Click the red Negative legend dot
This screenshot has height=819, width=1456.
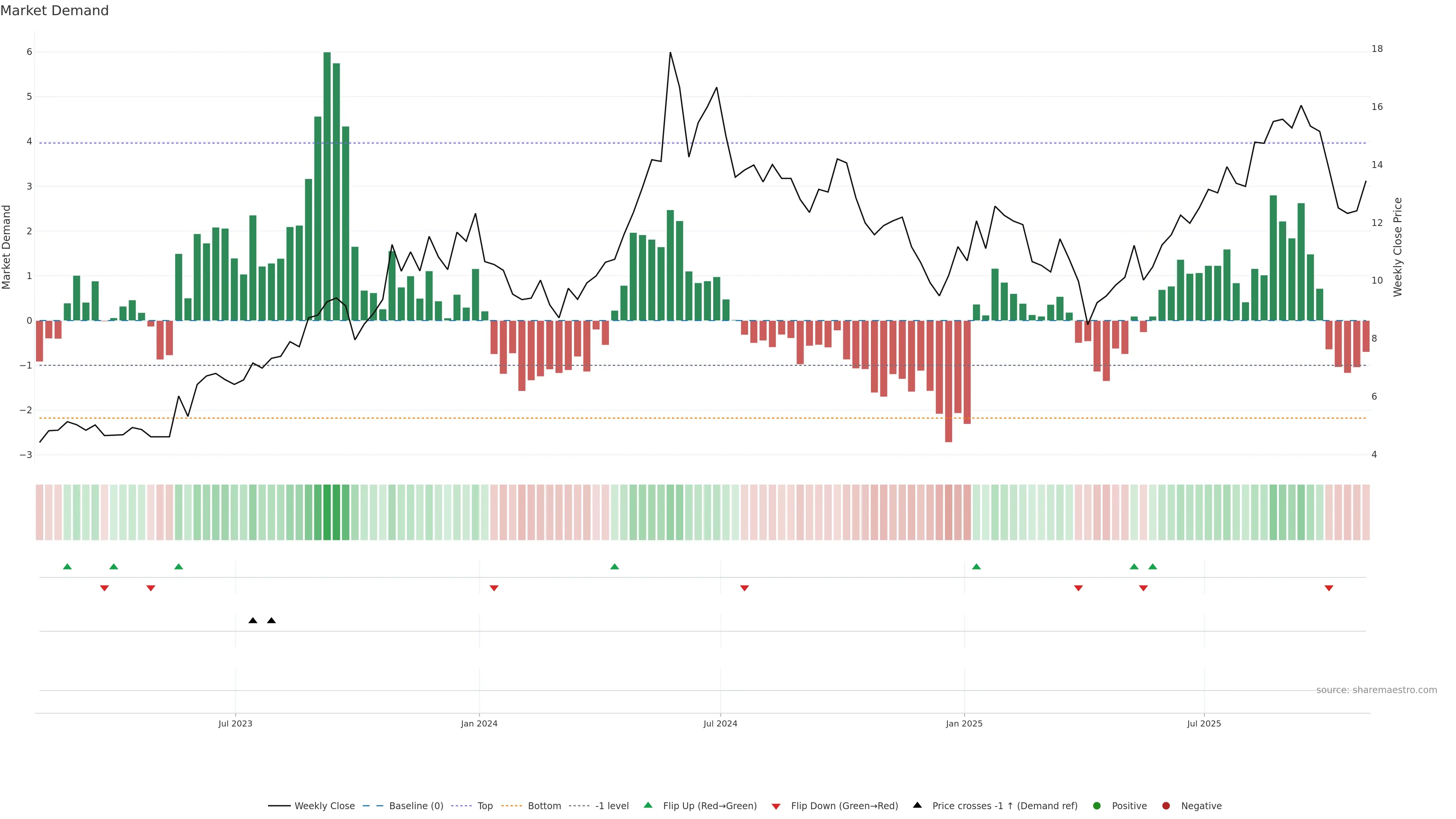[1166, 805]
